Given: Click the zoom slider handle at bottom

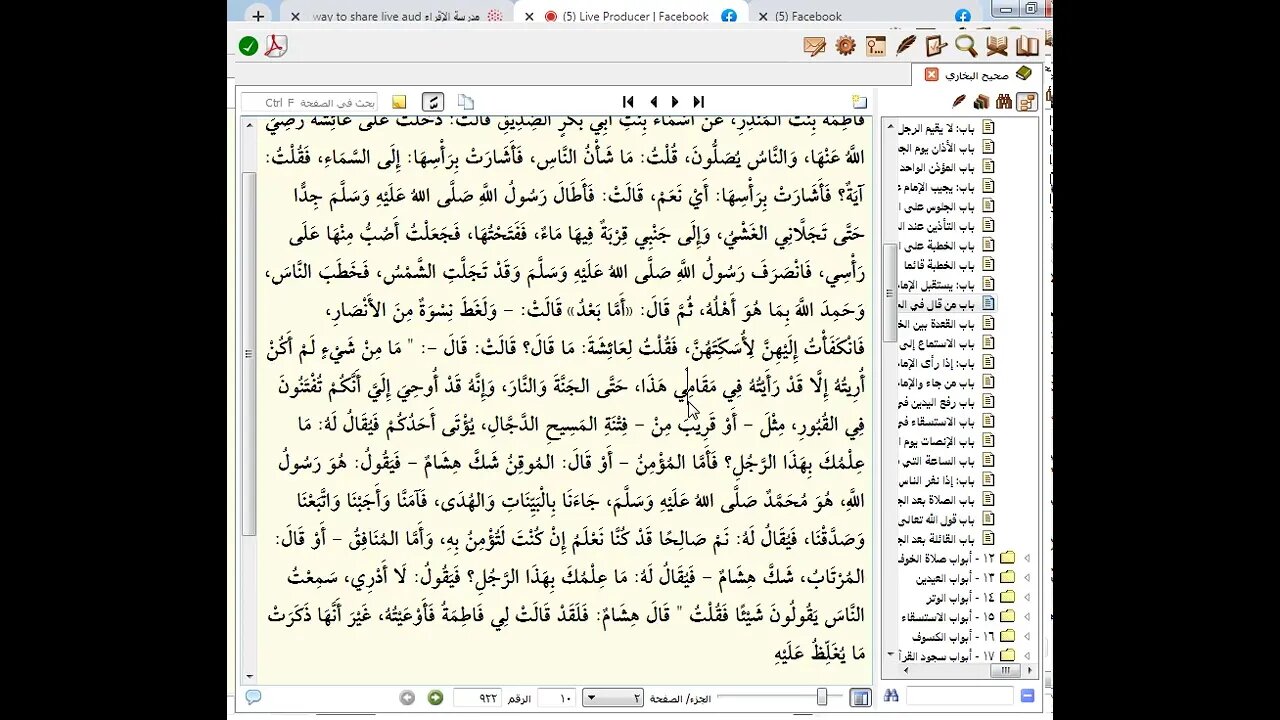Looking at the screenshot, I should point(822,697).
